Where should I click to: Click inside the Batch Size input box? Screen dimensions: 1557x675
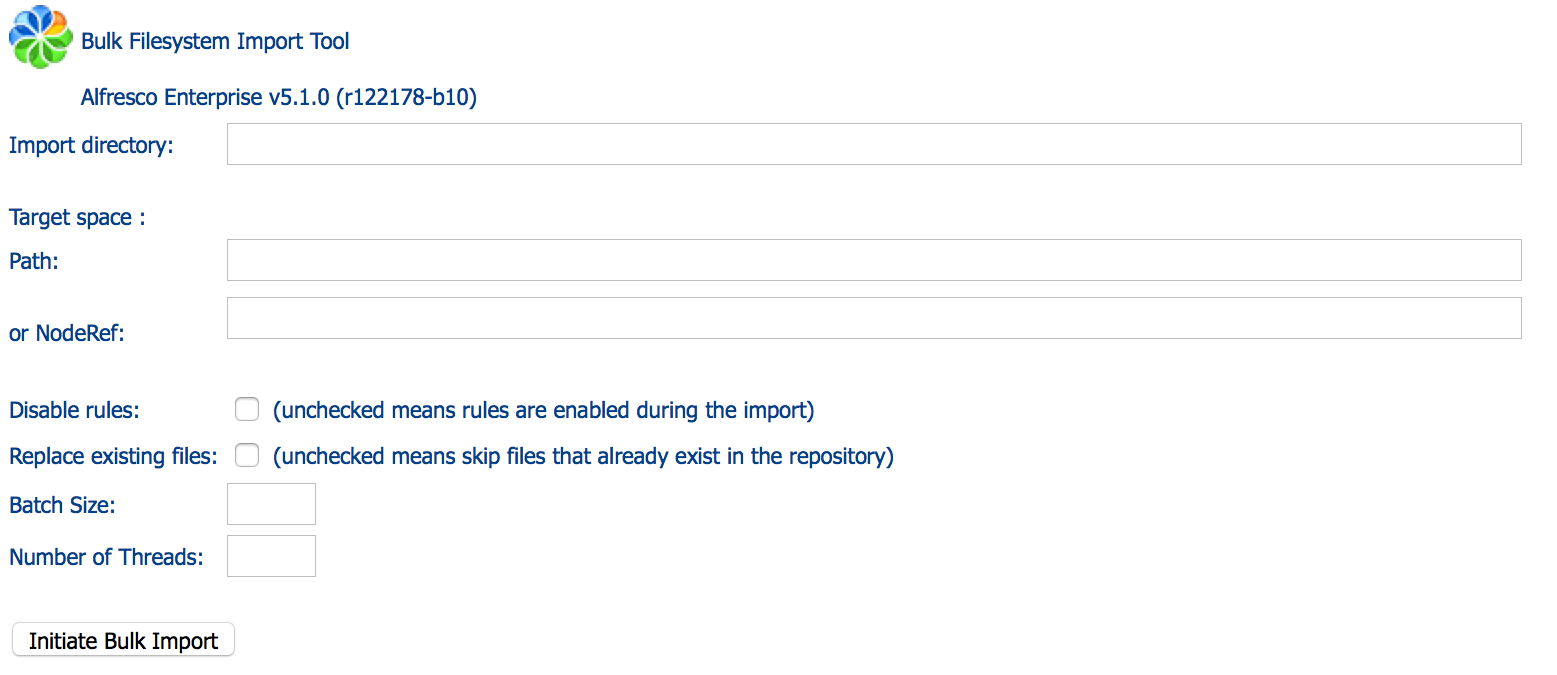[271, 504]
